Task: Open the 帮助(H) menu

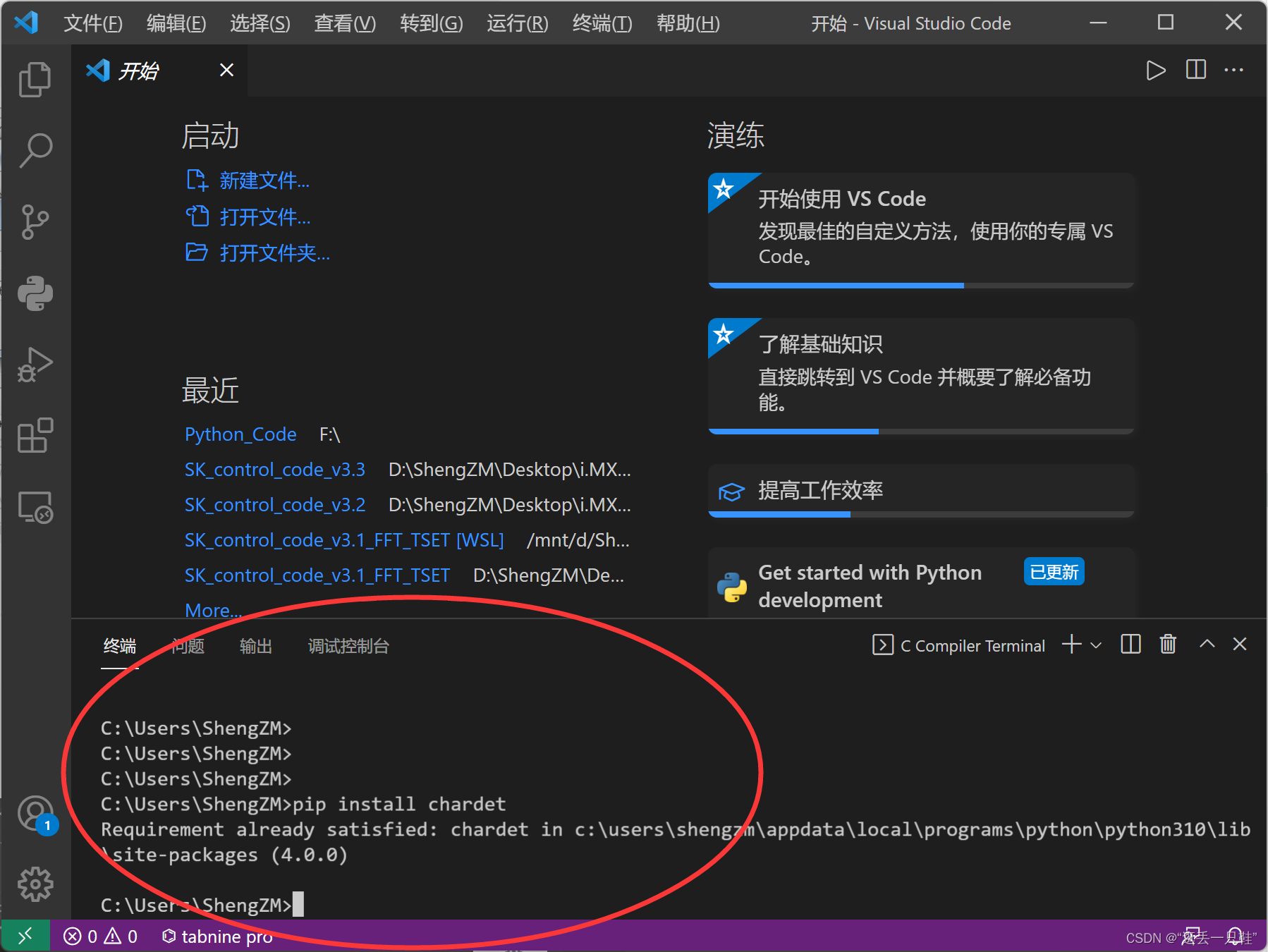Action: (688, 23)
